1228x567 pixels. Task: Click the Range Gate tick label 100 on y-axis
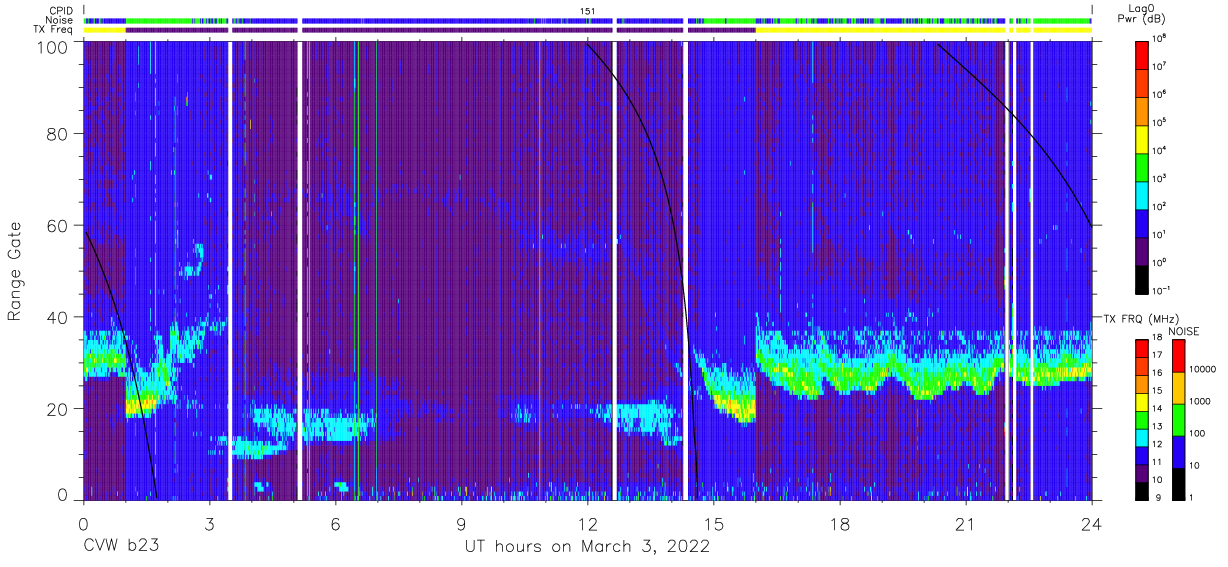click(52, 47)
